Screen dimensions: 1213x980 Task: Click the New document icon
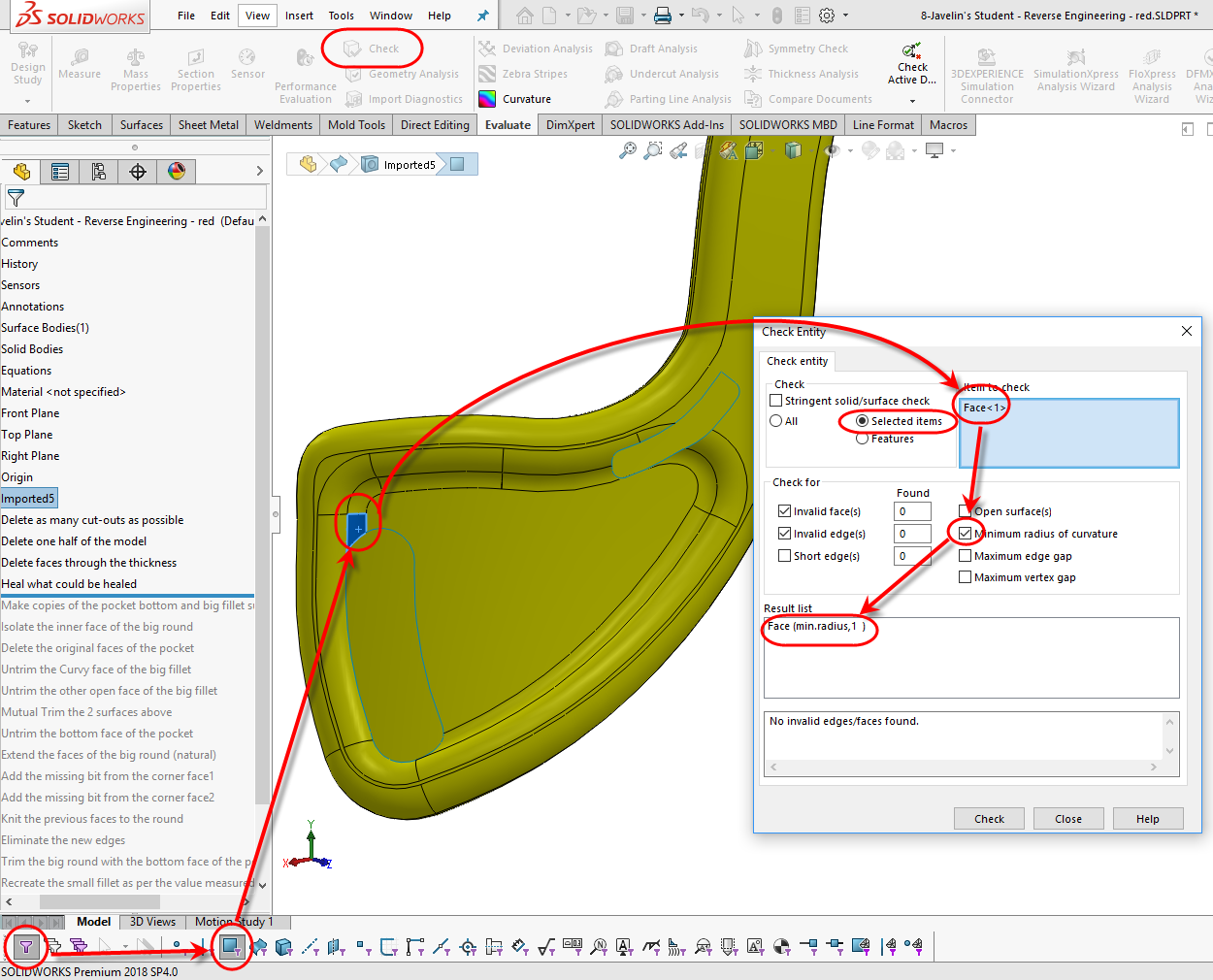[x=549, y=16]
